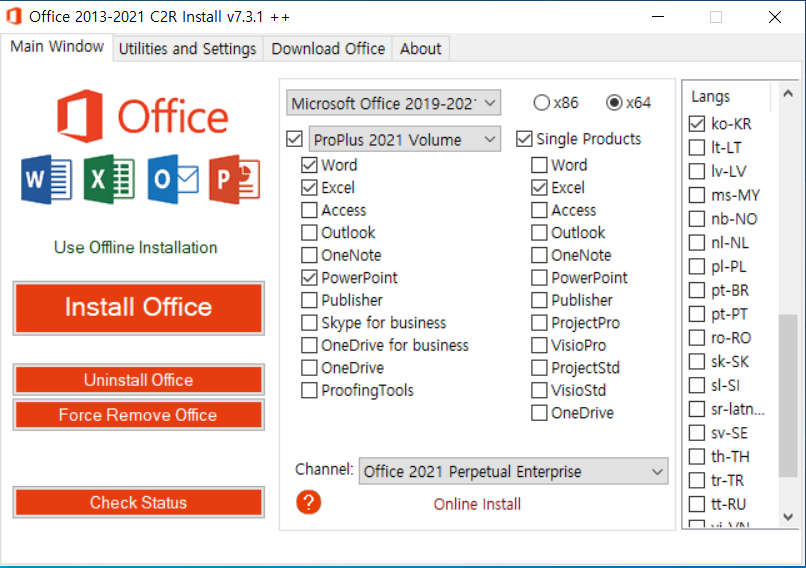Image resolution: width=806 pixels, height=568 pixels.
Task: Click the Check Status button
Action: [x=139, y=502]
